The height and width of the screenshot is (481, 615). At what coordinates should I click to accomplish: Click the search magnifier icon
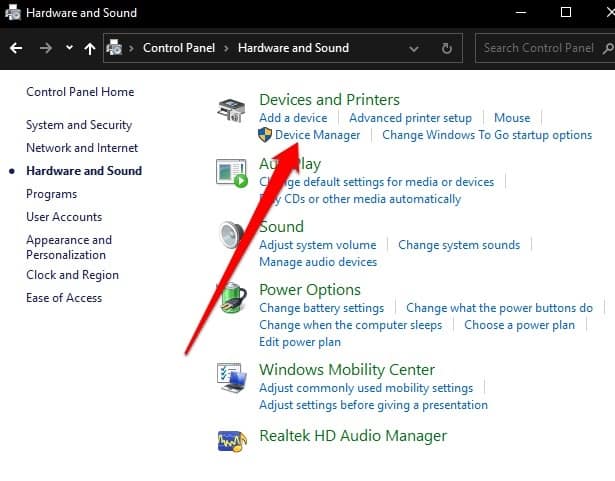click(x=608, y=48)
